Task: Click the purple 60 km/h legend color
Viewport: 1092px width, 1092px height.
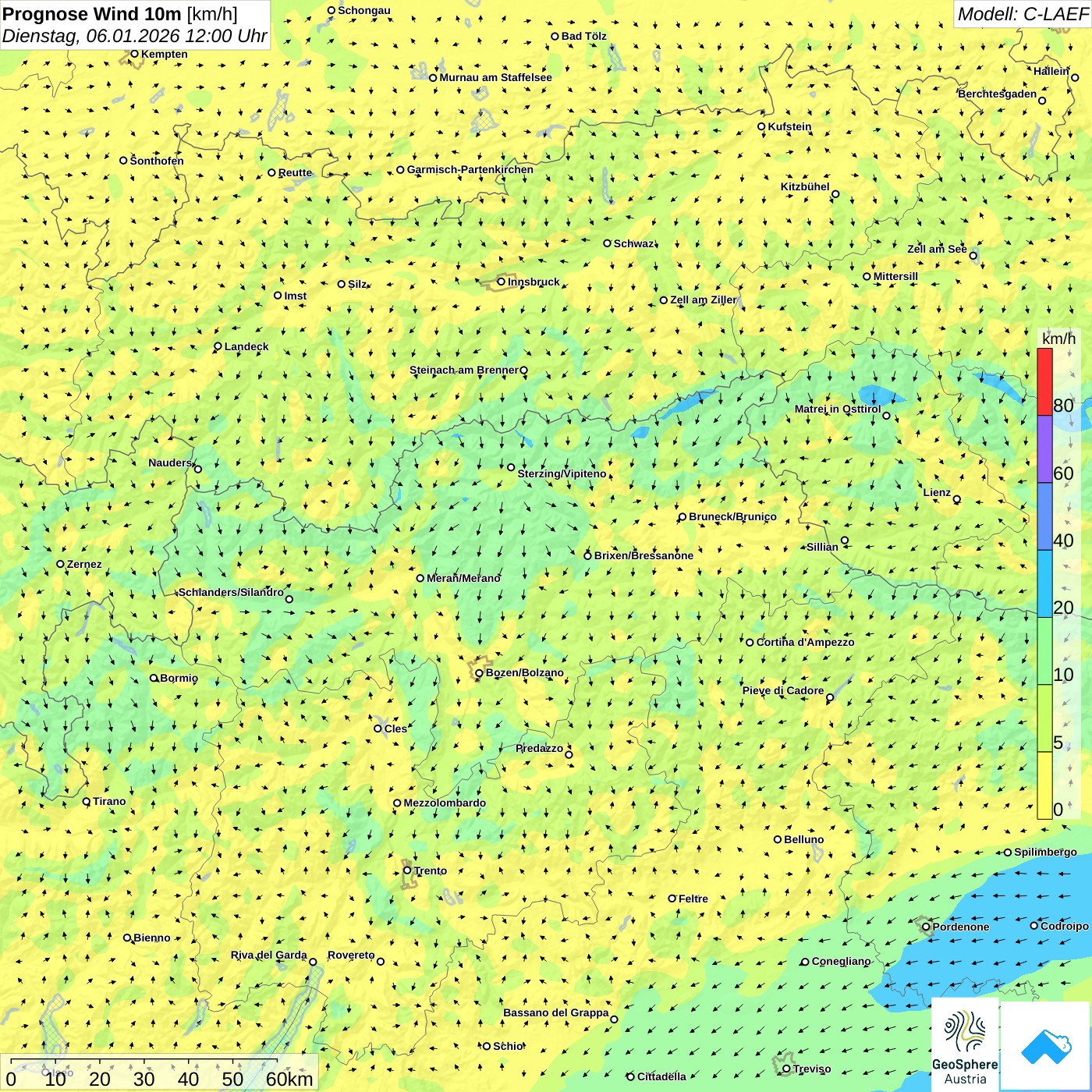Action: point(1044,449)
